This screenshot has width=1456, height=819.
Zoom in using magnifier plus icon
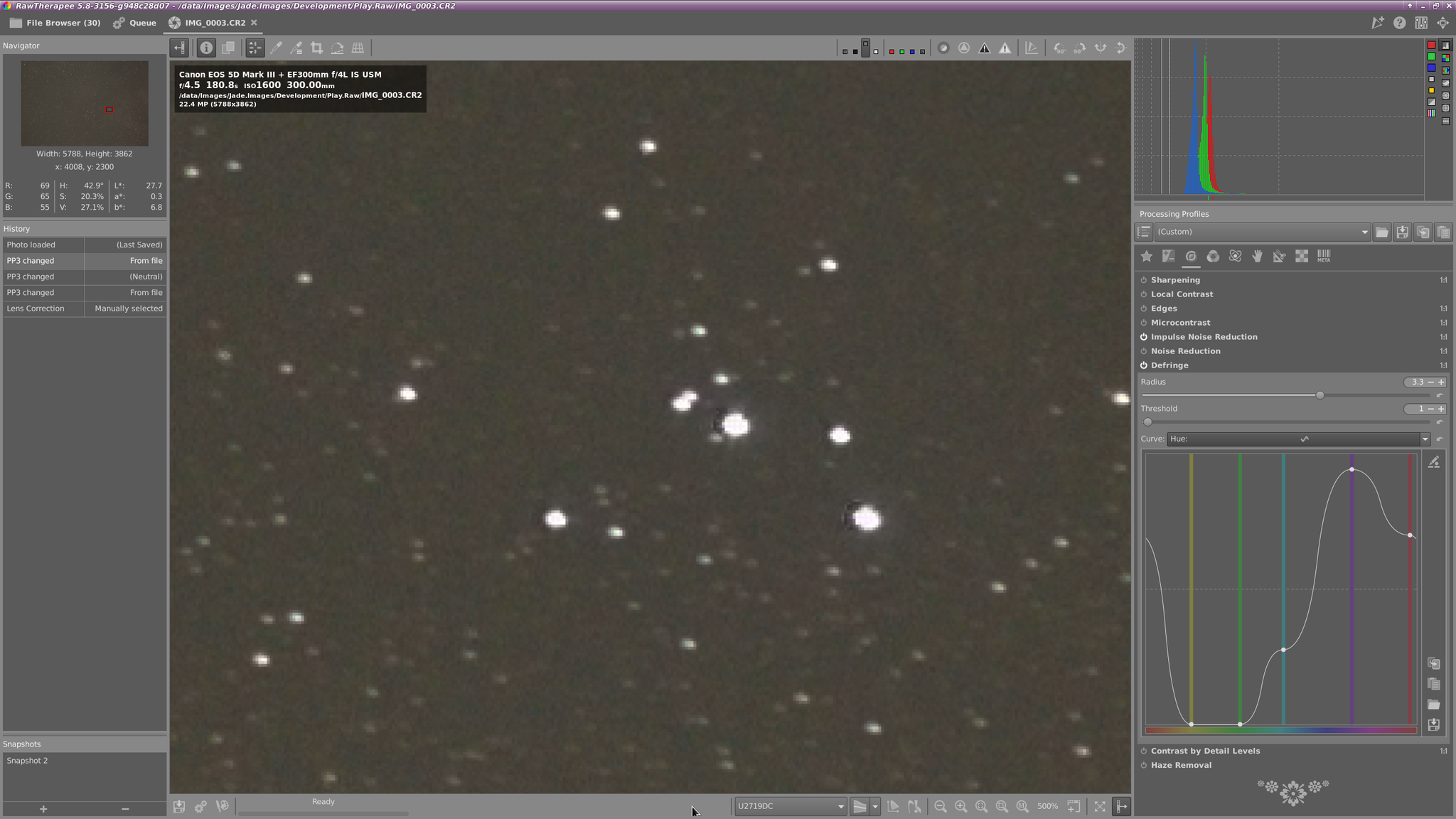[960, 806]
